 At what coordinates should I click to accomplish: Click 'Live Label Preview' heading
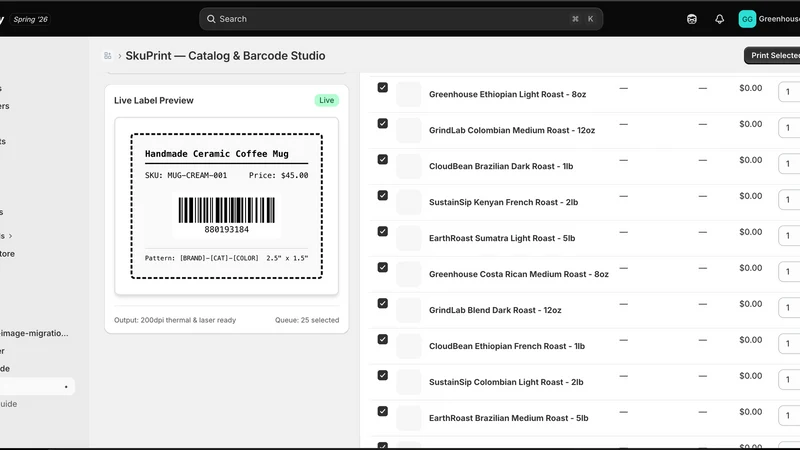[154, 101]
